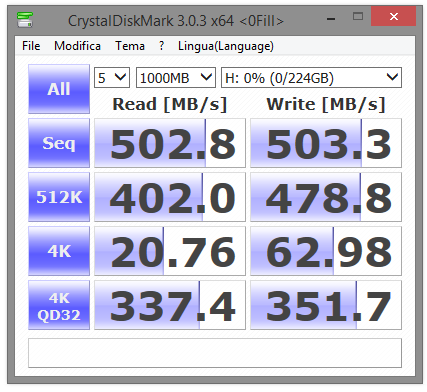
Task: Open the File menu
Action: [x=31, y=46]
